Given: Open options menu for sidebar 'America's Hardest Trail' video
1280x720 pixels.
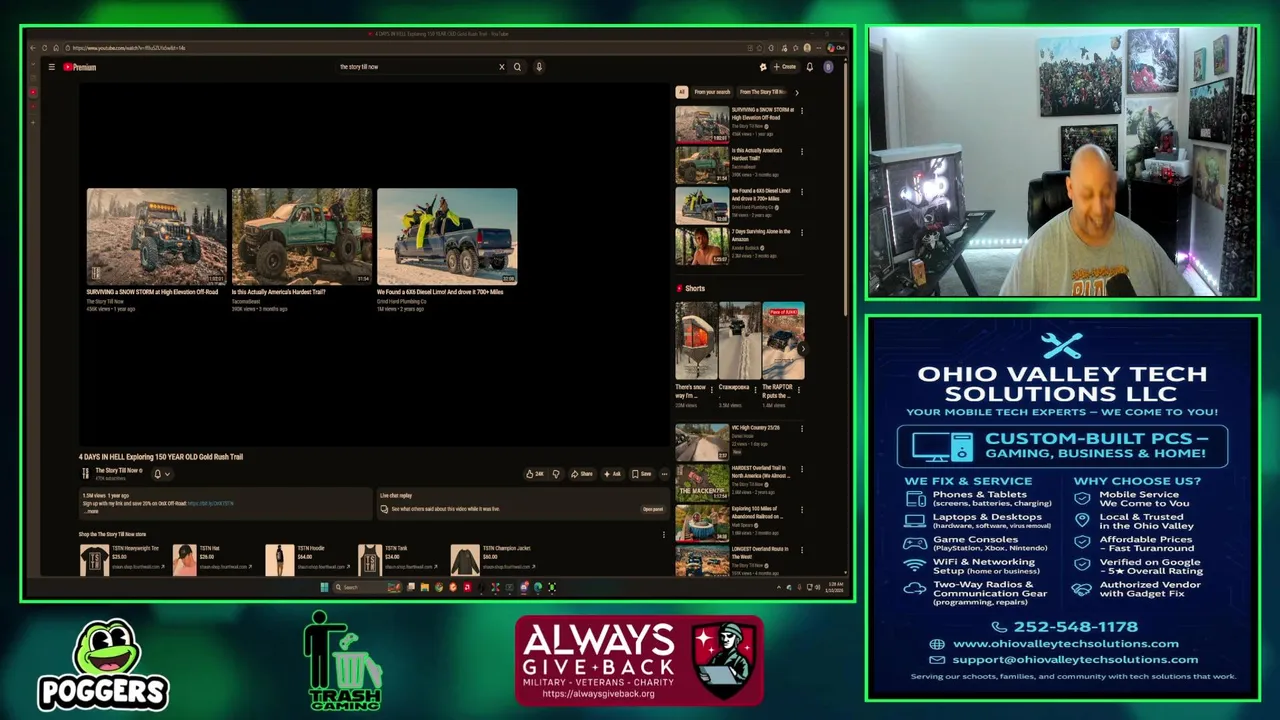Looking at the screenshot, I should point(801,152).
